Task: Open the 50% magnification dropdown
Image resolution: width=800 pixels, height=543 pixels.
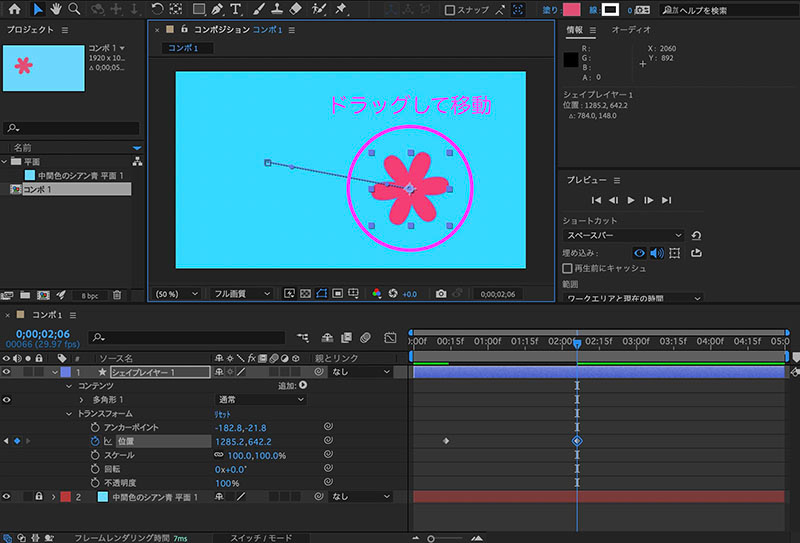Action: [x=177, y=294]
